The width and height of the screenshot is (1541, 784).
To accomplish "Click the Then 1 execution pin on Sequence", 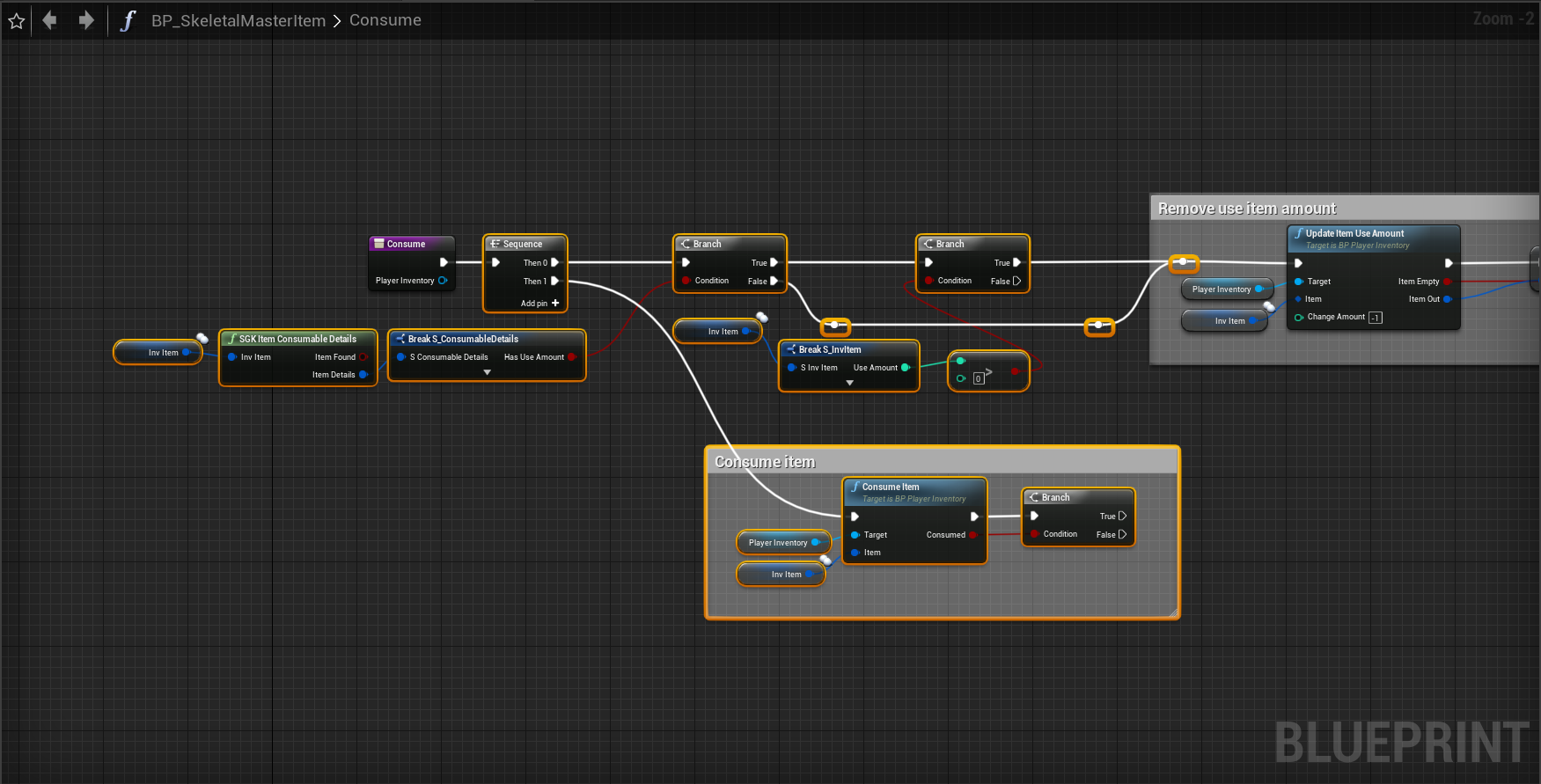I will [555, 282].
